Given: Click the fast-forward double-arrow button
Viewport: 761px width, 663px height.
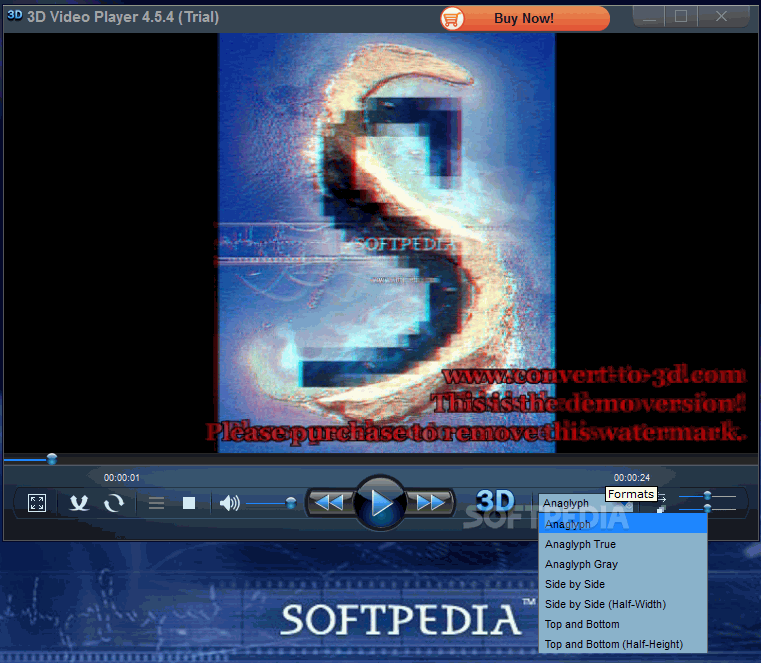Looking at the screenshot, I should pos(431,502).
